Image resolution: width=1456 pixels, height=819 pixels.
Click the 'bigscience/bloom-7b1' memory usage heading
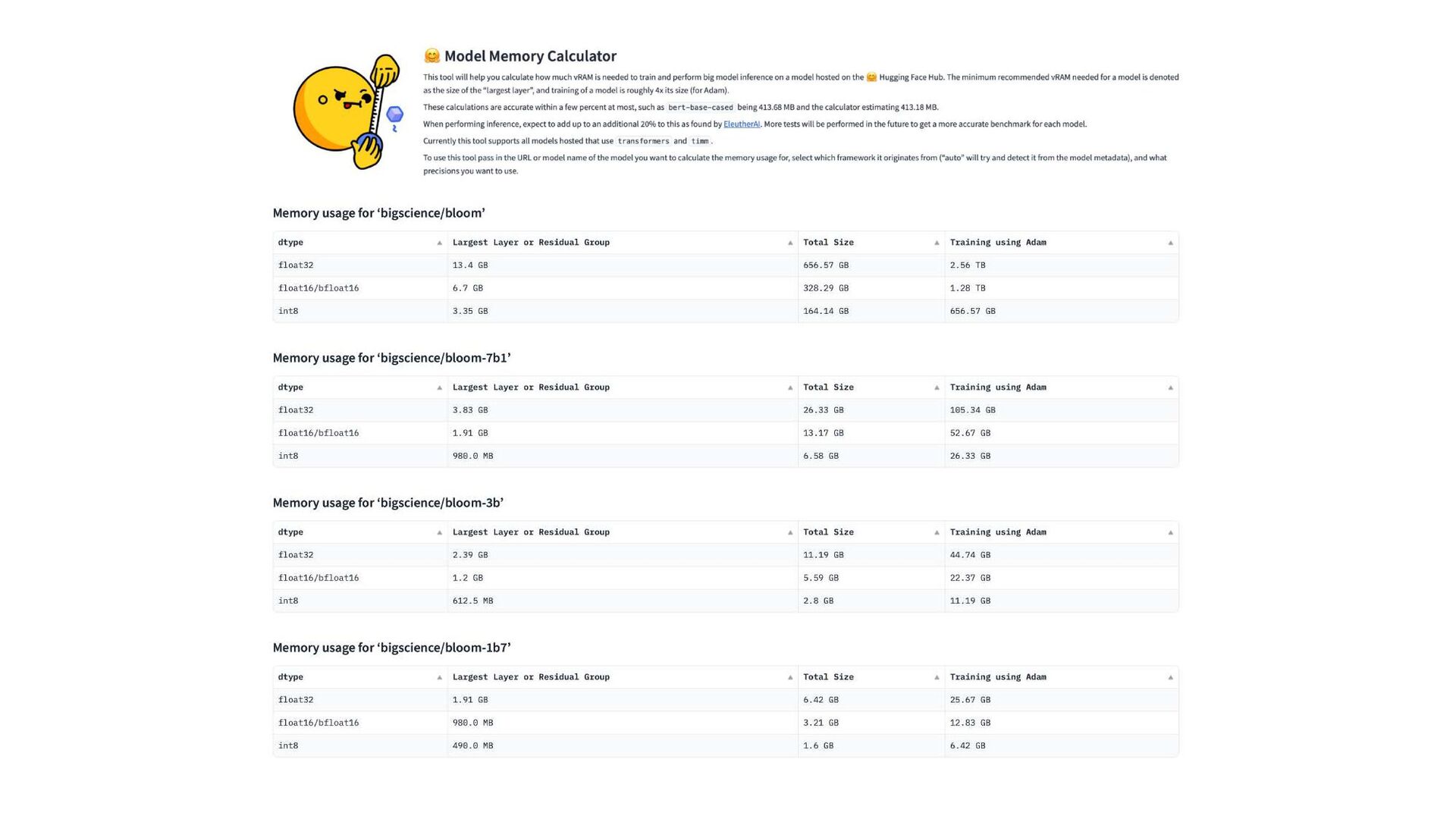click(x=391, y=358)
